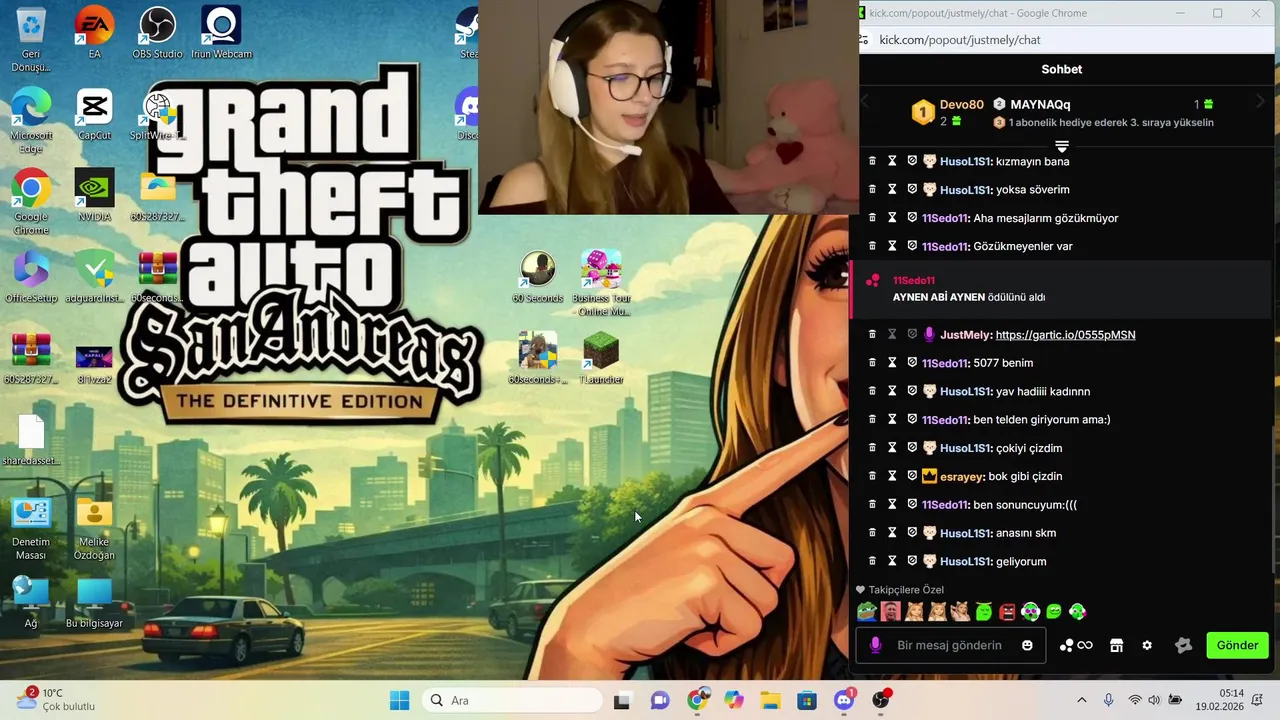Insert the red angry face emote
The width and height of the screenshot is (1280, 720).
coord(1007,611)
